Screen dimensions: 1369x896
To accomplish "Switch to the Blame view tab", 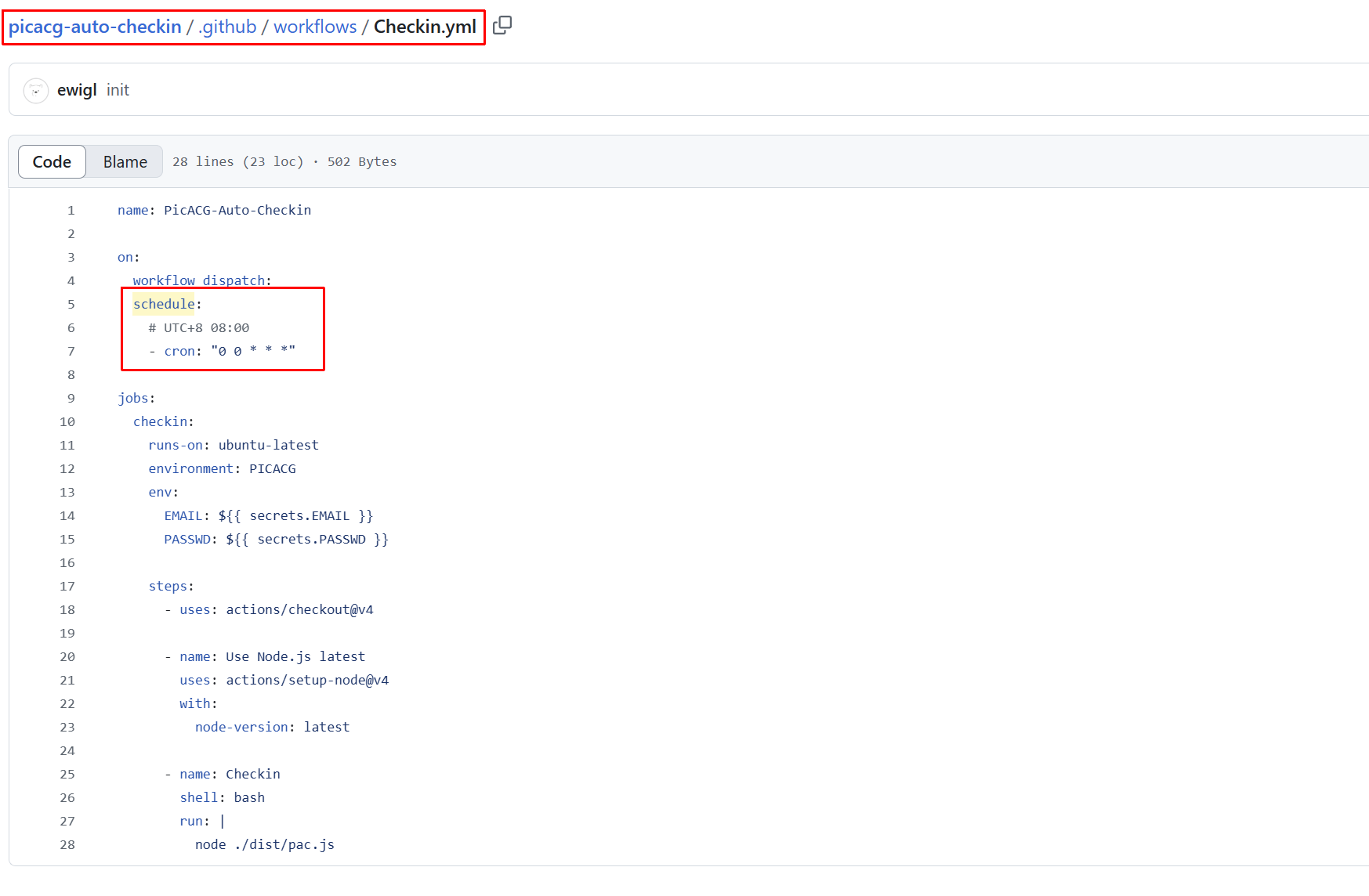I will 125,162.
